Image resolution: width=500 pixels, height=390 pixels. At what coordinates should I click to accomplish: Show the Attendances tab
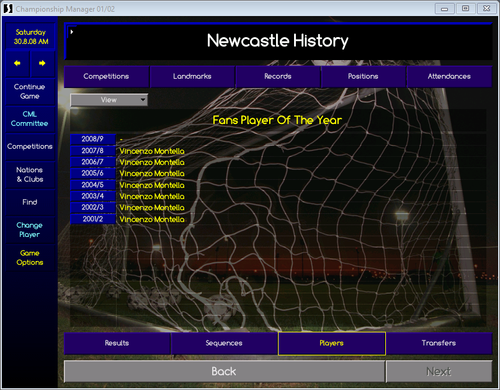(x=449, y=76)
